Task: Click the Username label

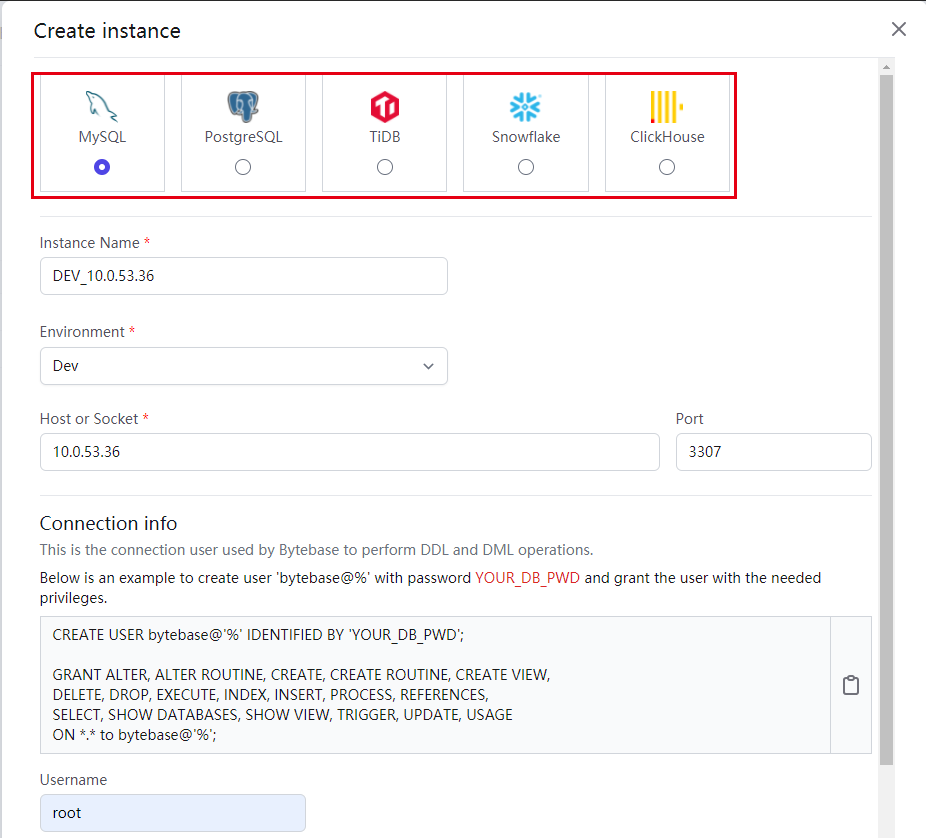Action: 73,780
